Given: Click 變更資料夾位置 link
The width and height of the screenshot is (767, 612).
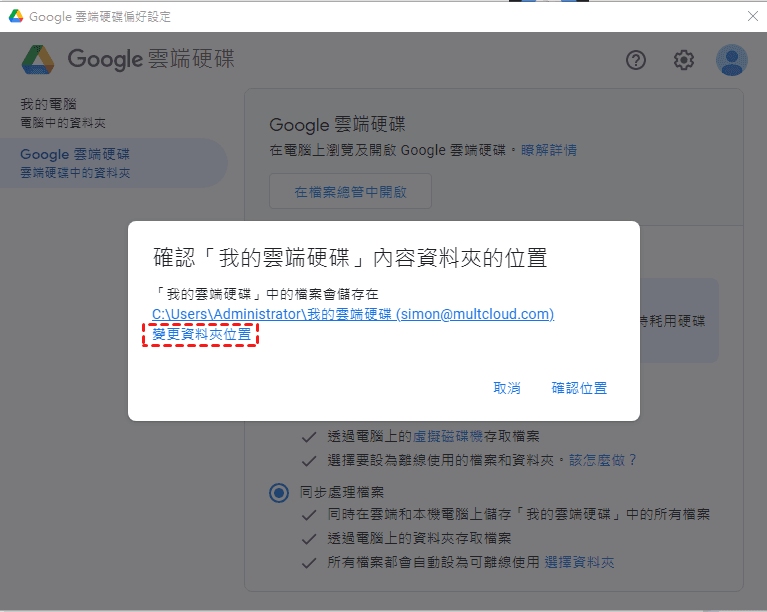Looking at the screenshot, I should [202, 334].
